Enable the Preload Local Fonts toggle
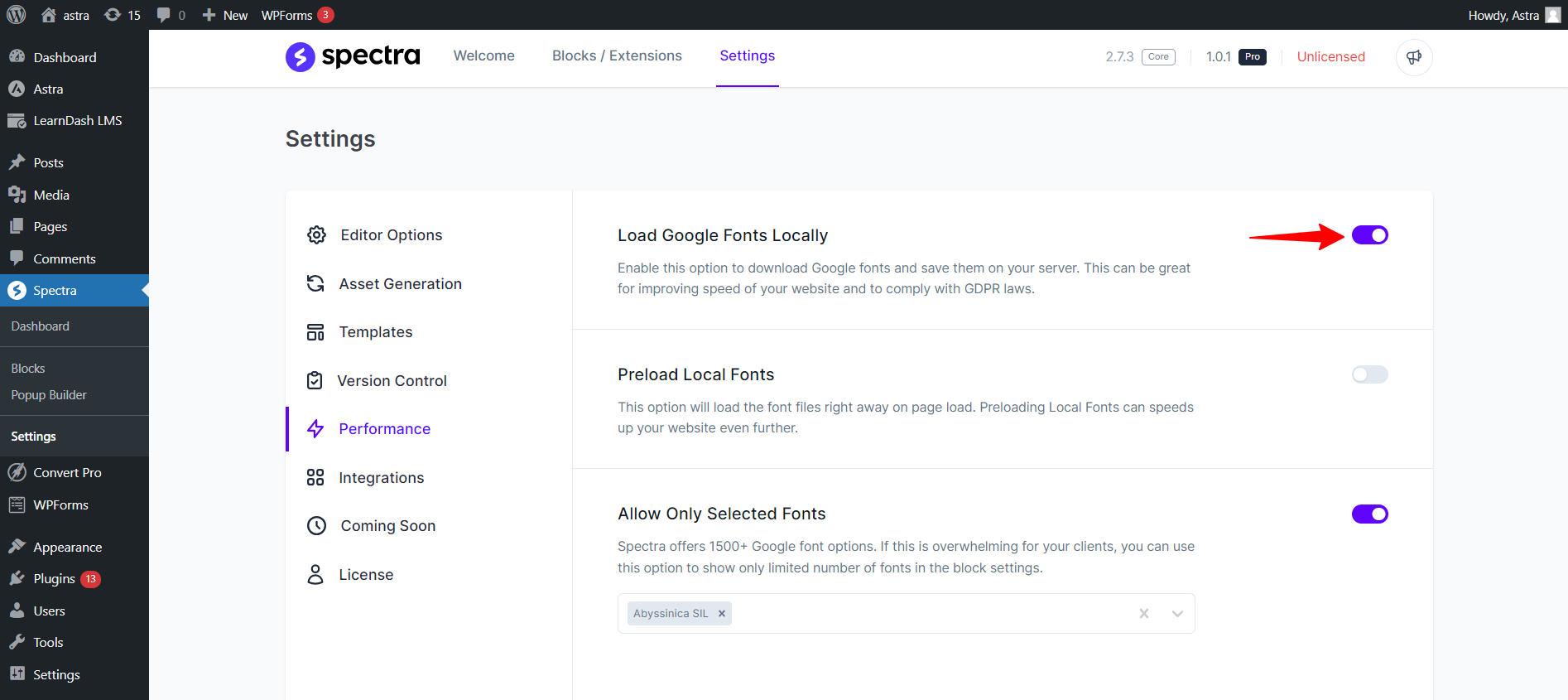Screen dimensions: 1568x700 [1369, 374]
